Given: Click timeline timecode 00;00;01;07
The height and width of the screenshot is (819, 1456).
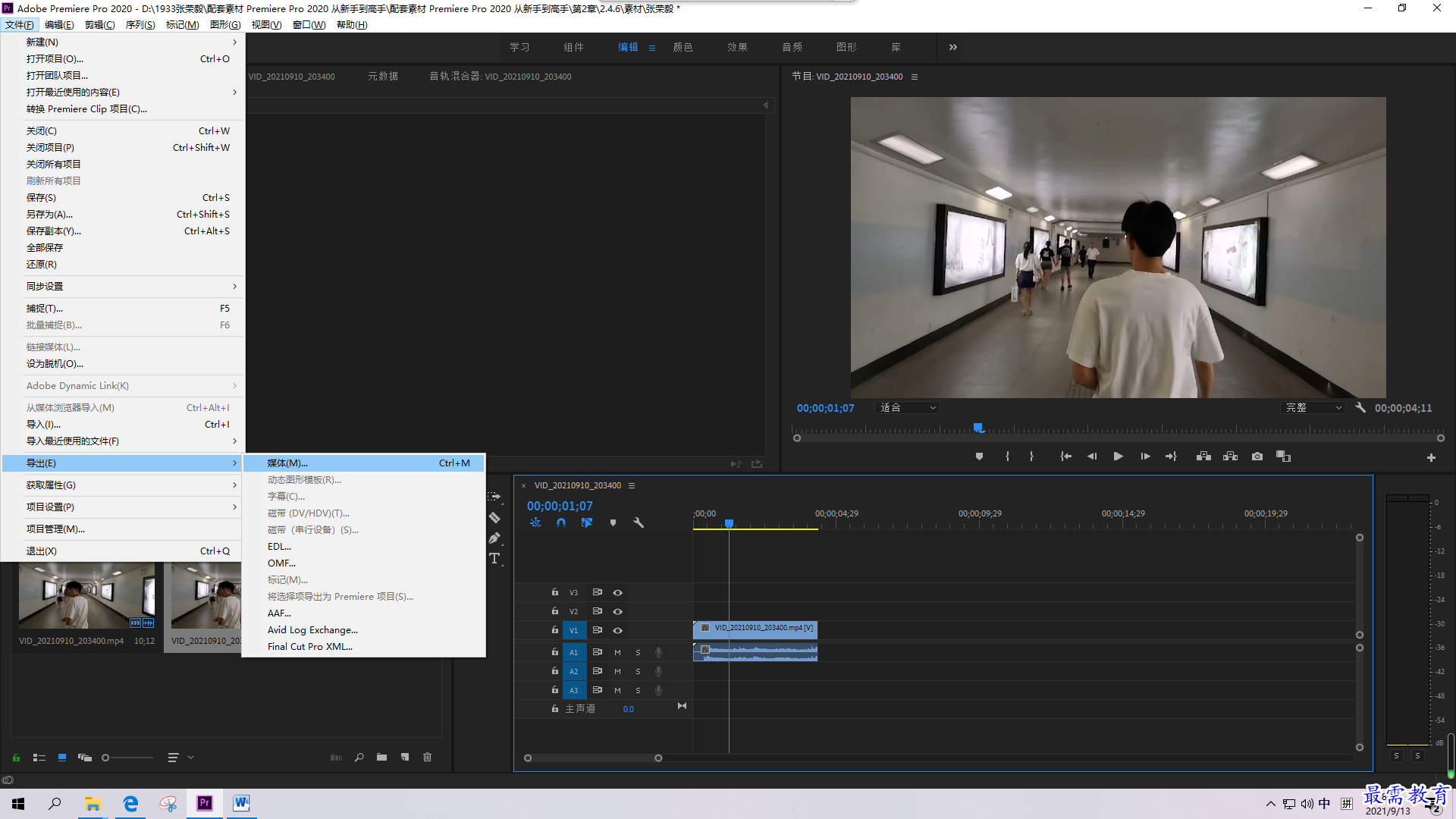Looking at the screenshot, I should [560, 506].
